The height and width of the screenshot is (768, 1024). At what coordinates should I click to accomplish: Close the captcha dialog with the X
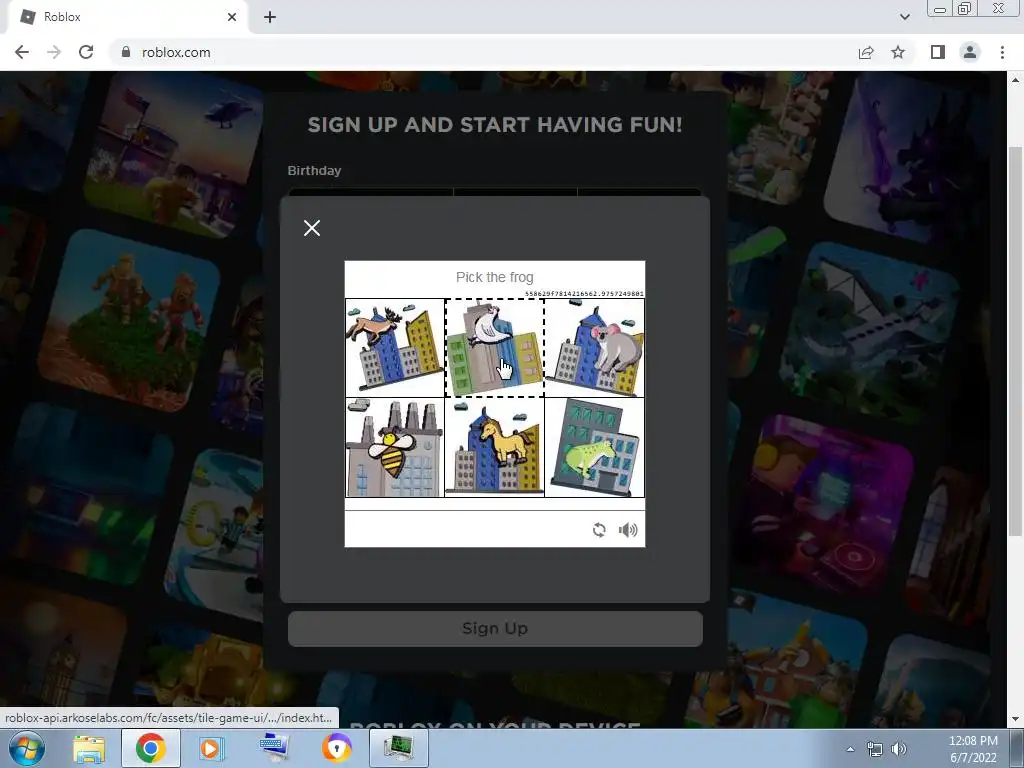click(x=312, y=228)
